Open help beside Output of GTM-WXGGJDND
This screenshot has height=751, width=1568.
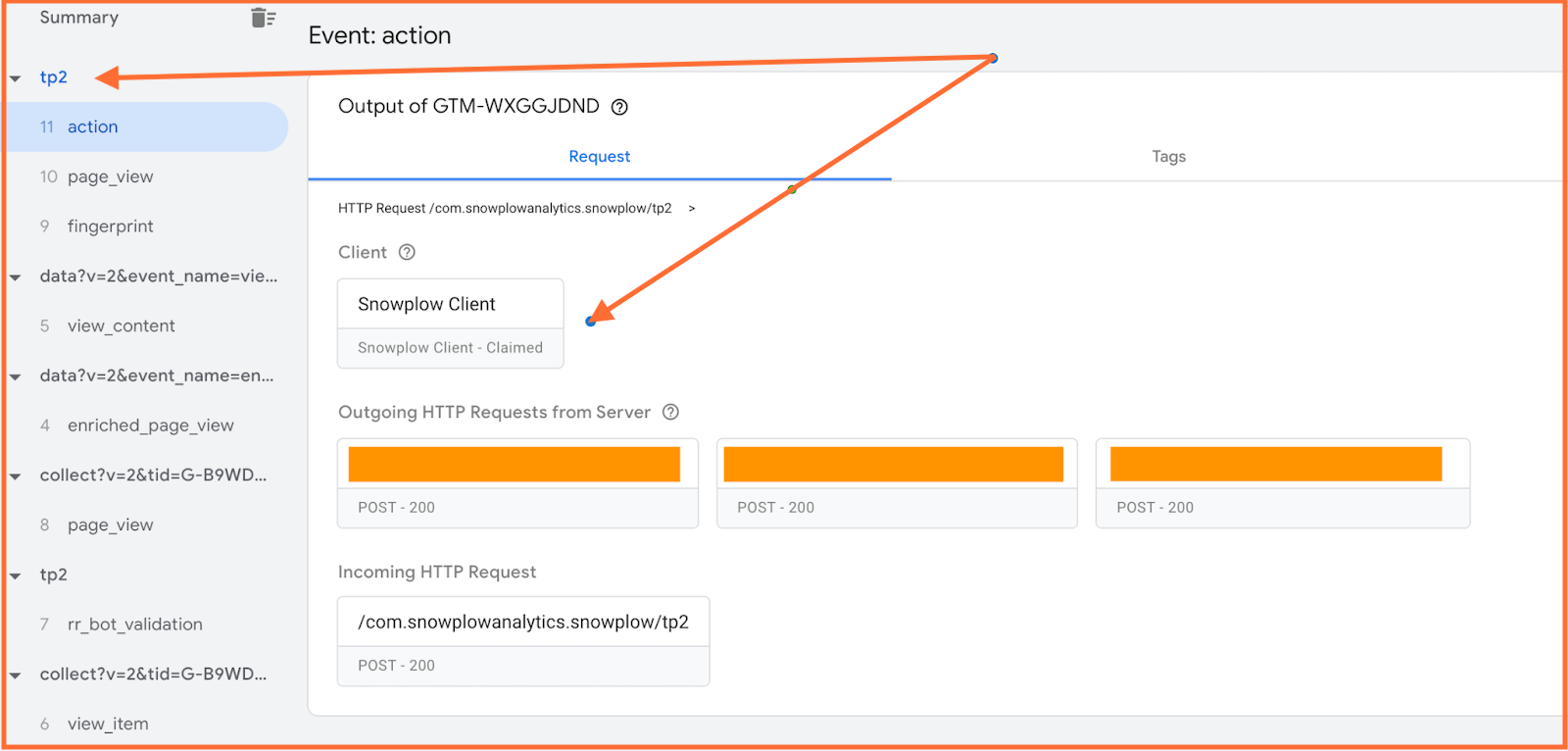(x=619, y=107)
